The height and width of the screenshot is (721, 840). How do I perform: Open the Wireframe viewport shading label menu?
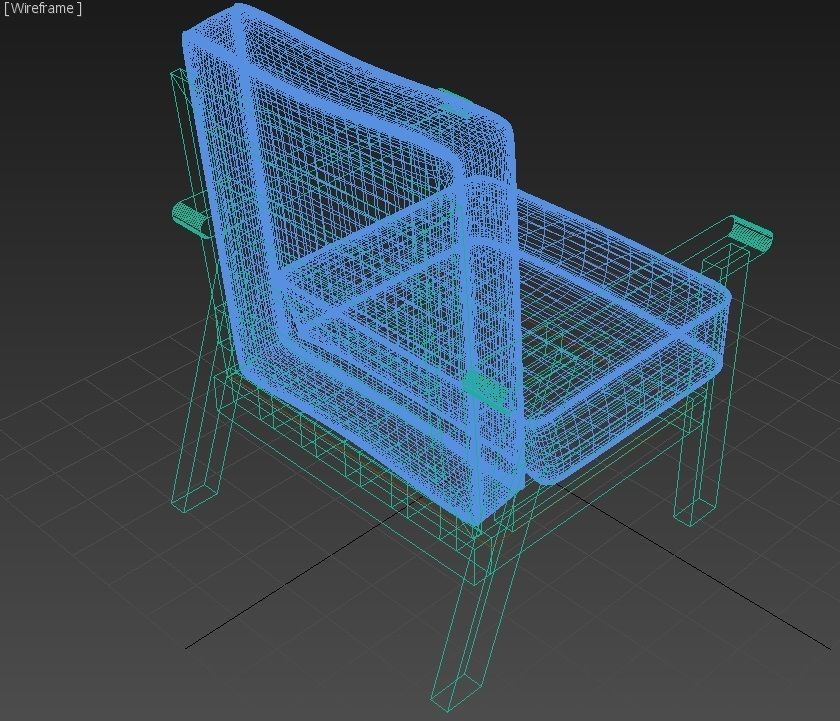tap(43, 9)
